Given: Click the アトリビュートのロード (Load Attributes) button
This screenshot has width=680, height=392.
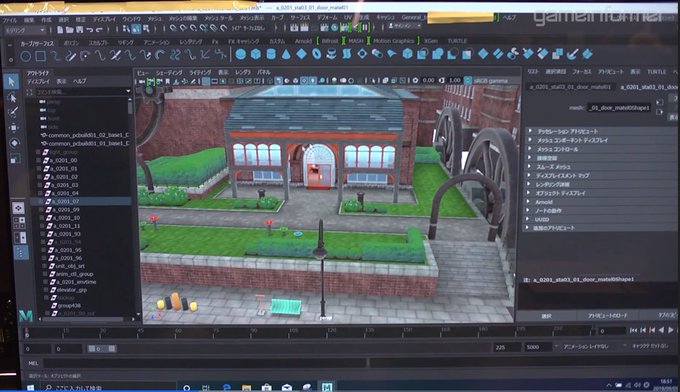Looking at the screenshot, I should tap(607, 316).
